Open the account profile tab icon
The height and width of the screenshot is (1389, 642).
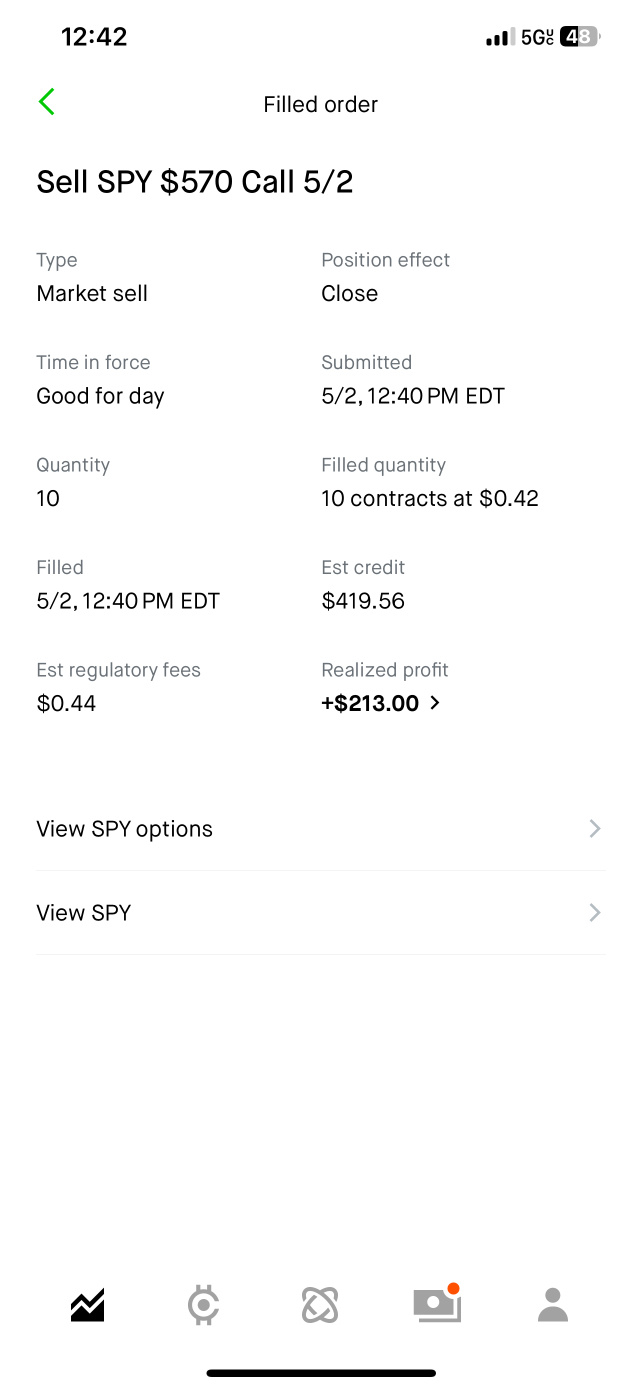pyautogui.click(x=553, y=1305)
